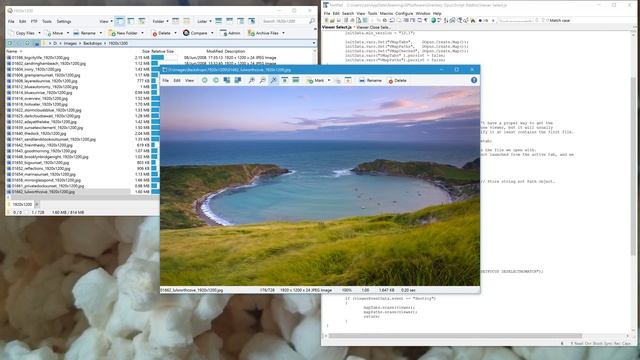
Task: Click the Admin toolbar button
Action: (x=230, y=33)
